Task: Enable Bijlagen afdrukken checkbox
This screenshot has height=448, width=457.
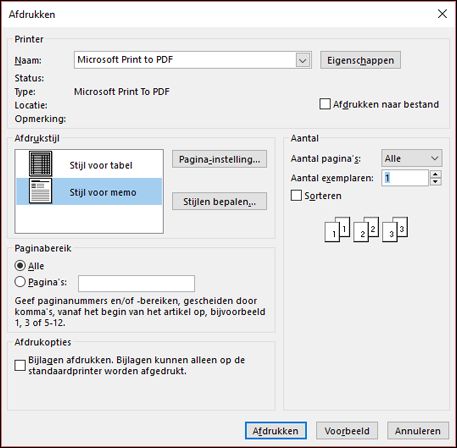Action: click(x=20, y=365)
